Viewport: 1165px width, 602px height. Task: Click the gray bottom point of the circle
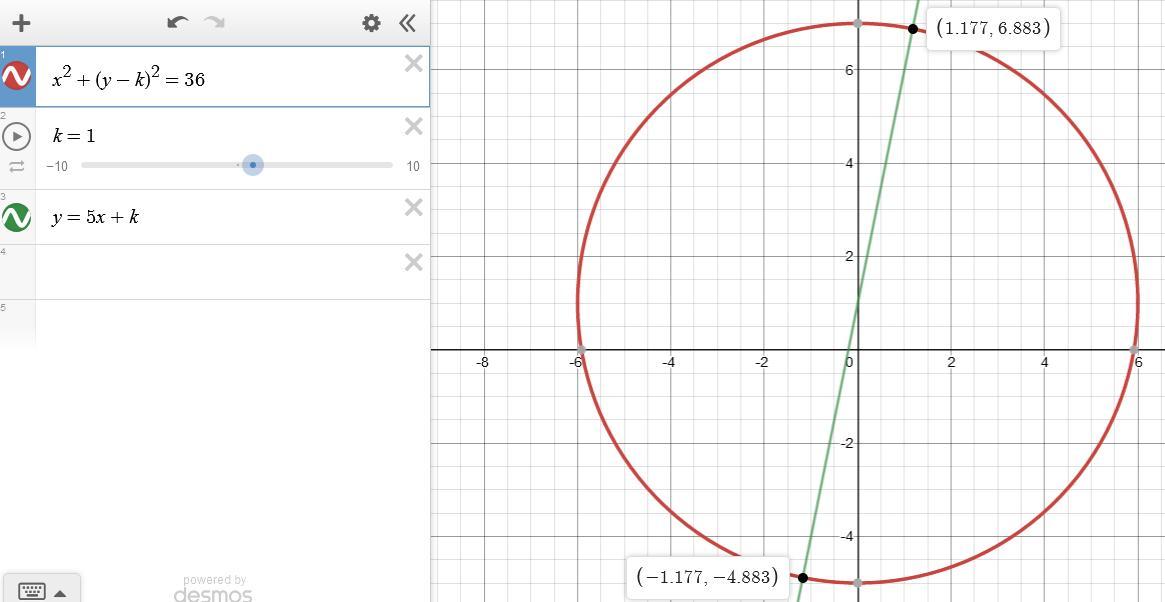(x=857, y=583)
